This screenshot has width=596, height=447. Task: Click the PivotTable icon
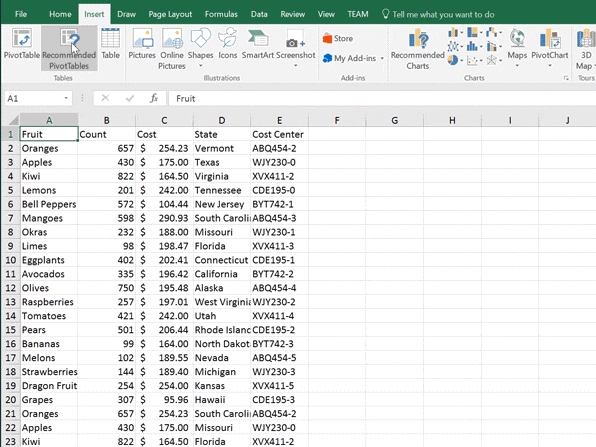click(22, 44)
